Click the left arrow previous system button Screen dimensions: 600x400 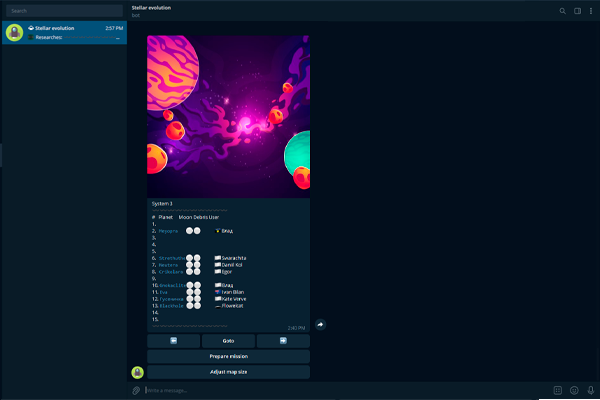[172, 341]
